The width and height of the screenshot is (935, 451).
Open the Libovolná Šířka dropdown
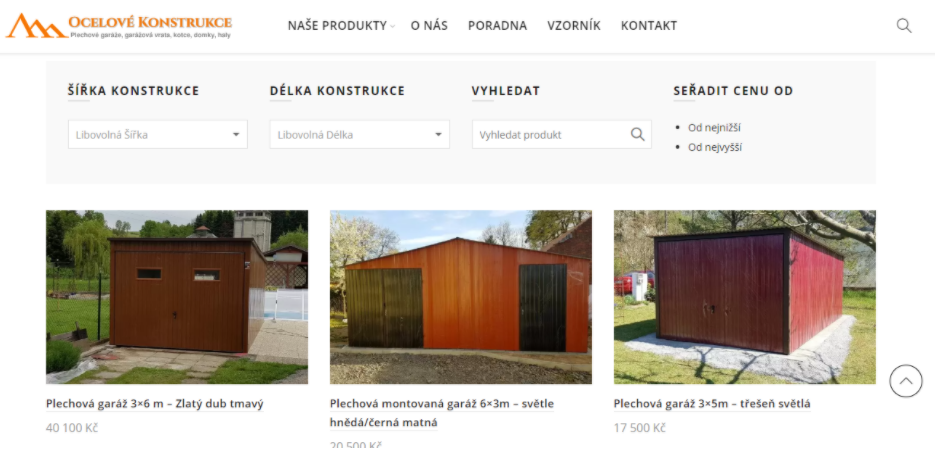pyautogui.click(x=157, y=134)
